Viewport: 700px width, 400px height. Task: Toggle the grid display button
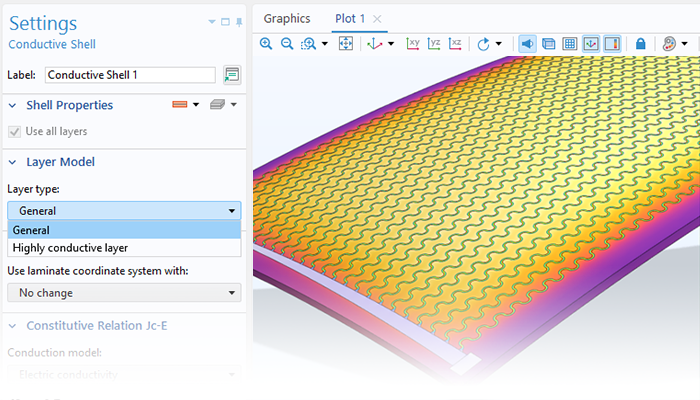(569, 44)
